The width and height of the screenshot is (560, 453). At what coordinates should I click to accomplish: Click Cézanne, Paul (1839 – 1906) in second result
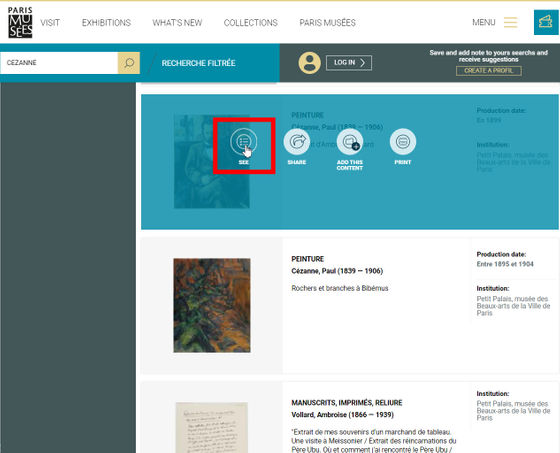click(x=337, y=271)
